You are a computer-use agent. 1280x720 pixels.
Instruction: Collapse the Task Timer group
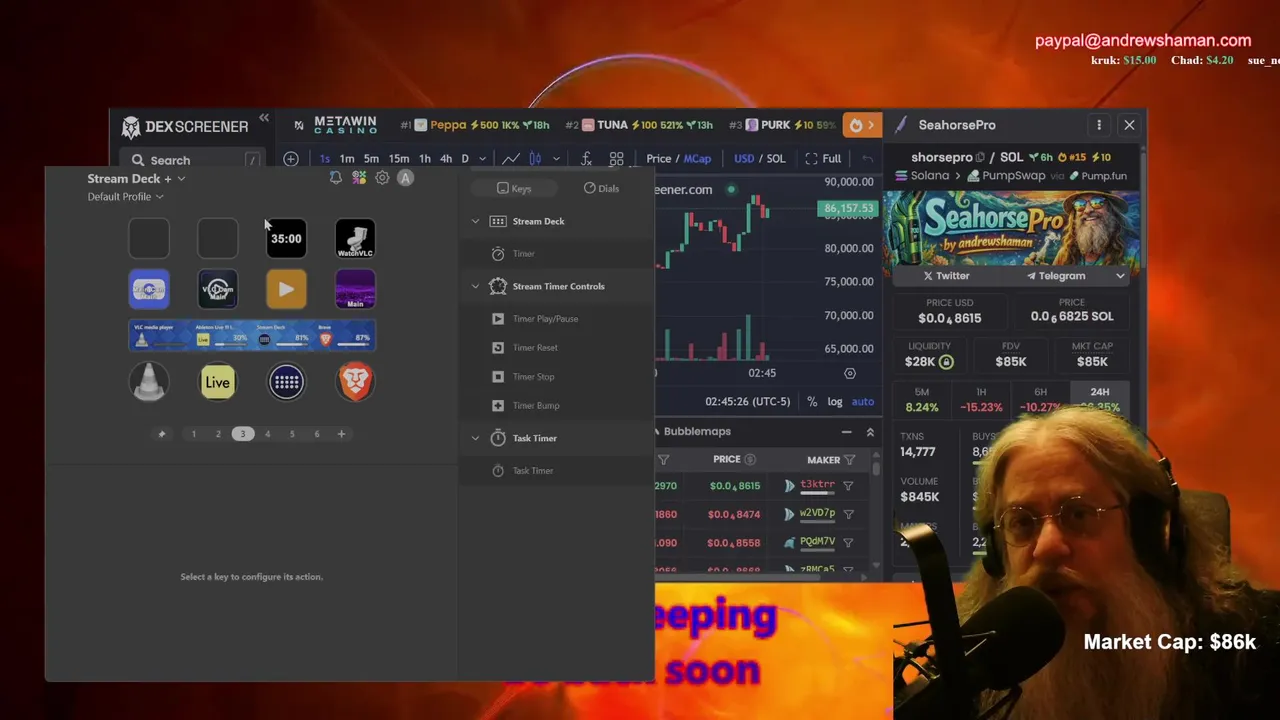coord(475,438)
